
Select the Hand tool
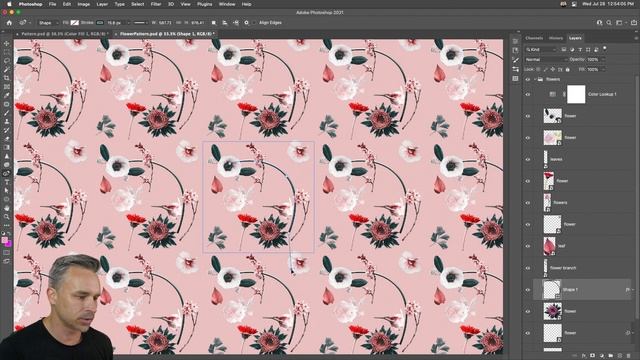point(7,208)
